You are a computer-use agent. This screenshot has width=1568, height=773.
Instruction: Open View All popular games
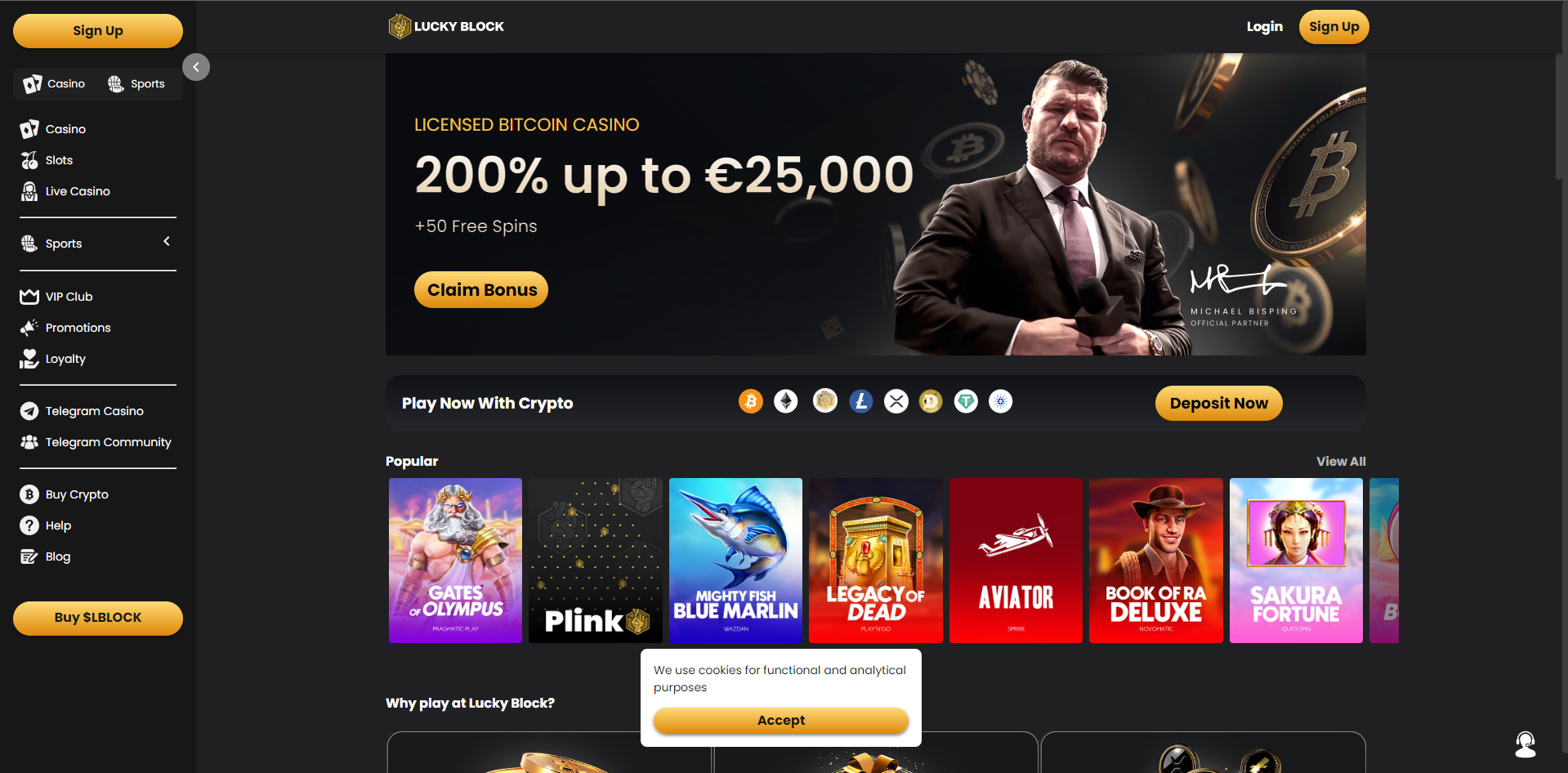pyautogui.click(x=1341, y=461)
